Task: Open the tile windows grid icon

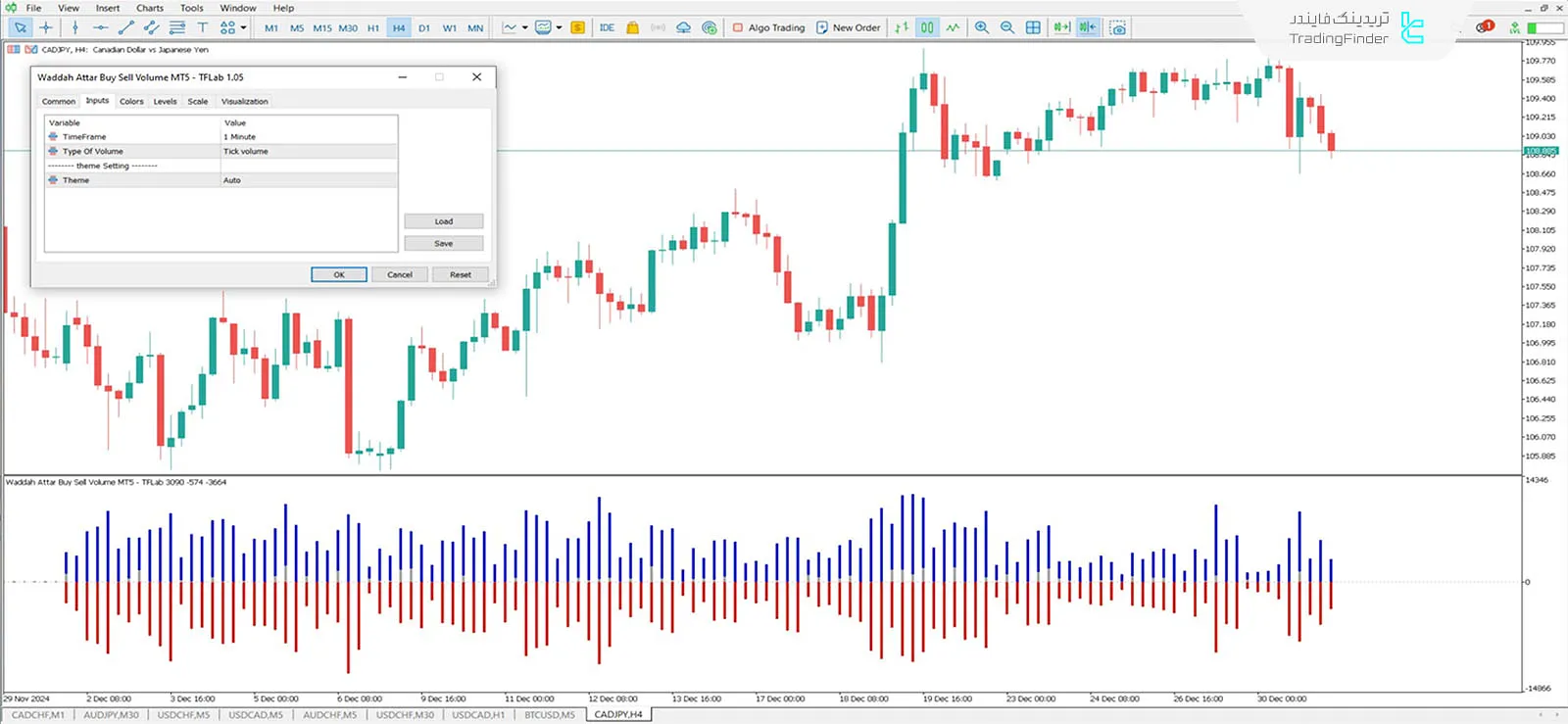Action: click(x=1033, y=27)
